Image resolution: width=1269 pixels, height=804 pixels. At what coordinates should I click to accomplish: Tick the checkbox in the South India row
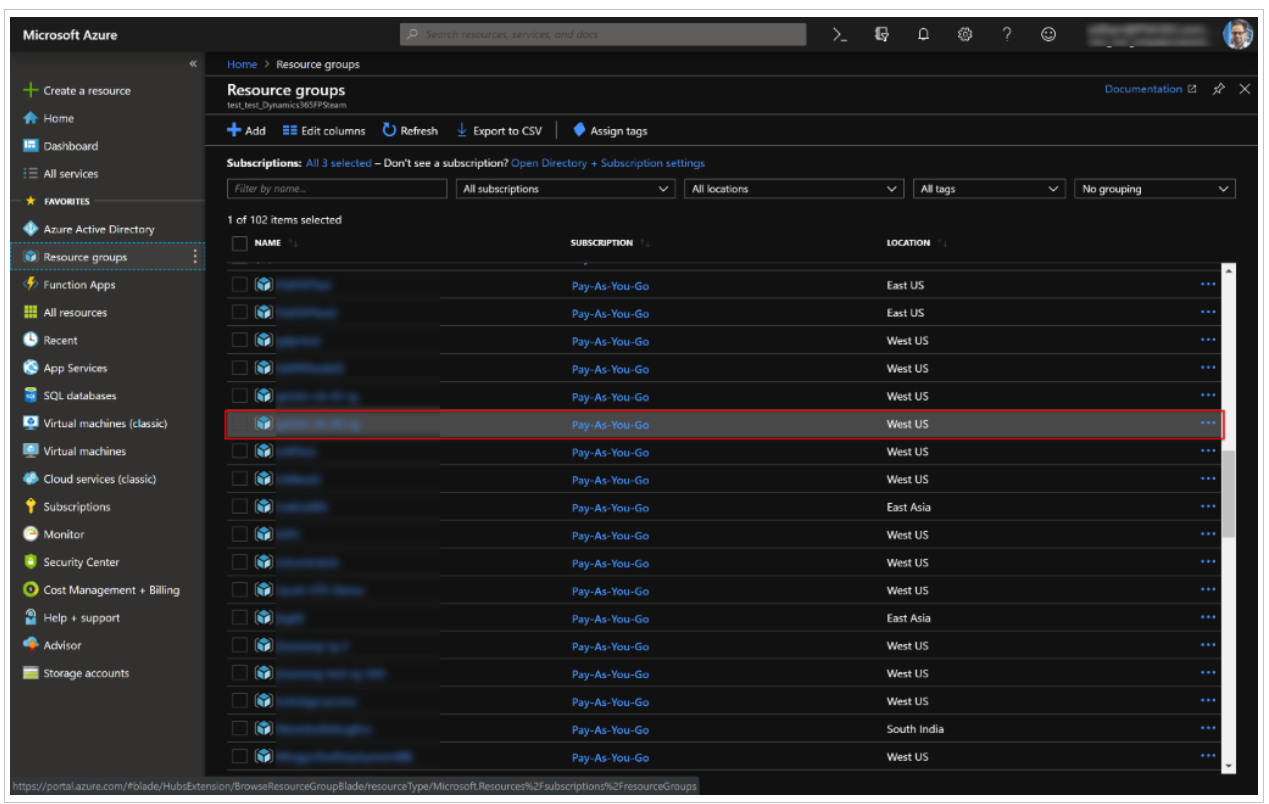tap(239, 729)
